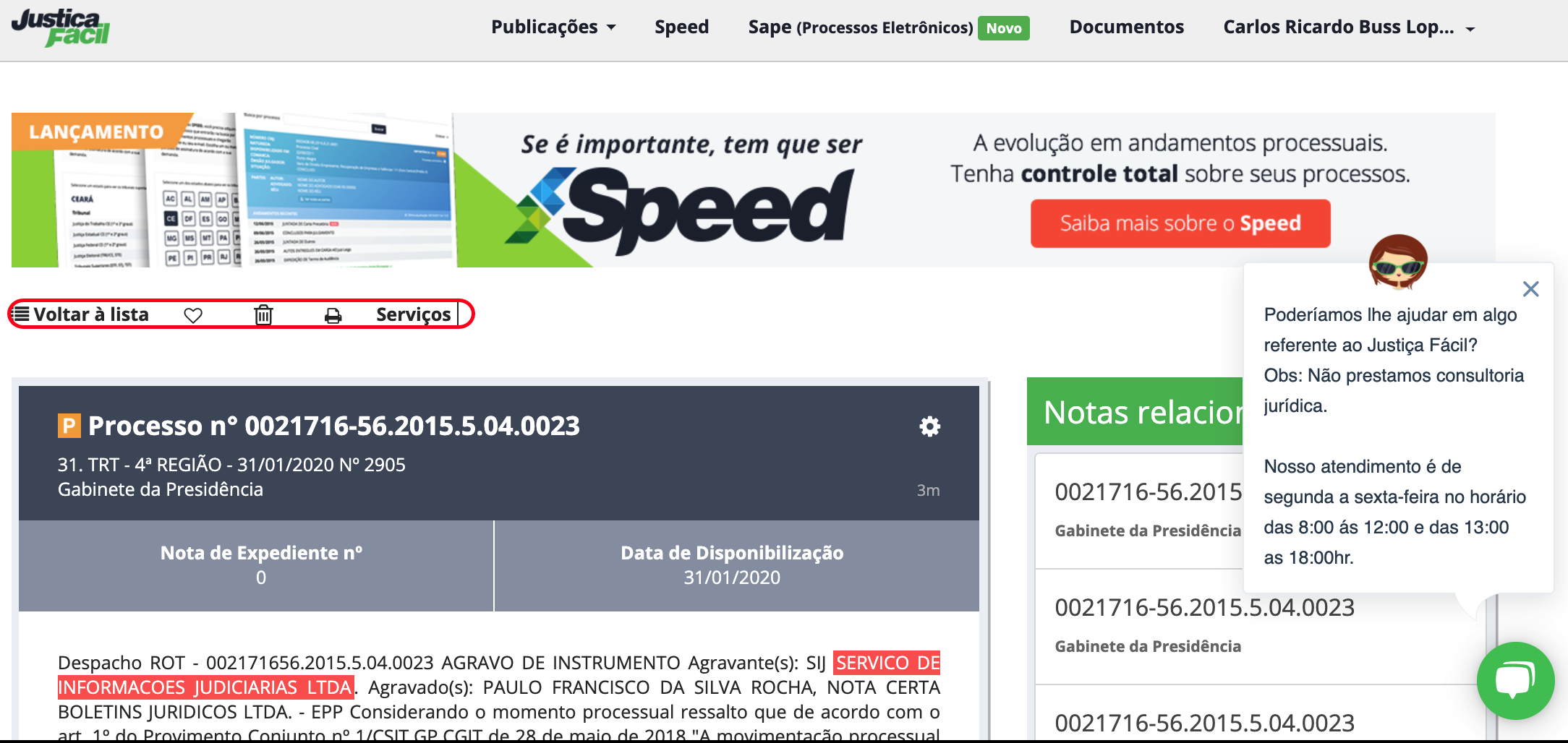The height and width of the screenshot is (743, 1568).
Task: Open second related note 0021716-56.2015.5.04.0023
Action: 1204,608
